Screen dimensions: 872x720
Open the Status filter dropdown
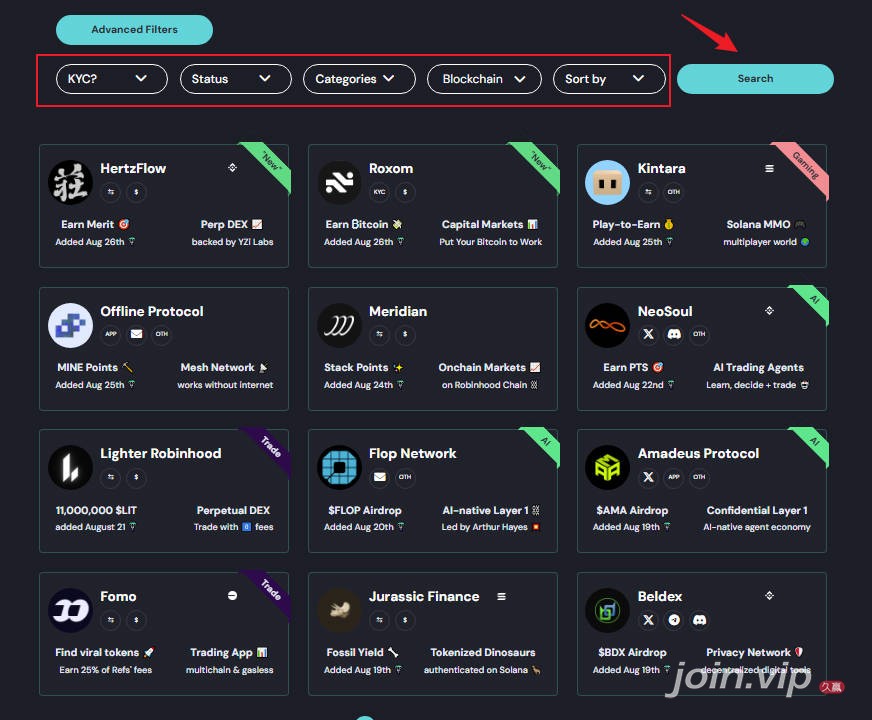pyautogui.click(x=236, y=79)
